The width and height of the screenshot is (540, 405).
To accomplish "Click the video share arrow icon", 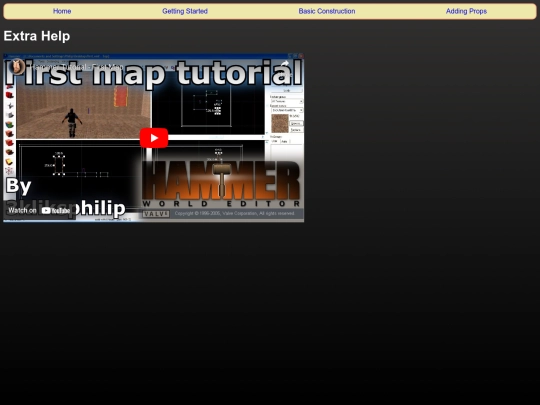I will click(285, 64).
